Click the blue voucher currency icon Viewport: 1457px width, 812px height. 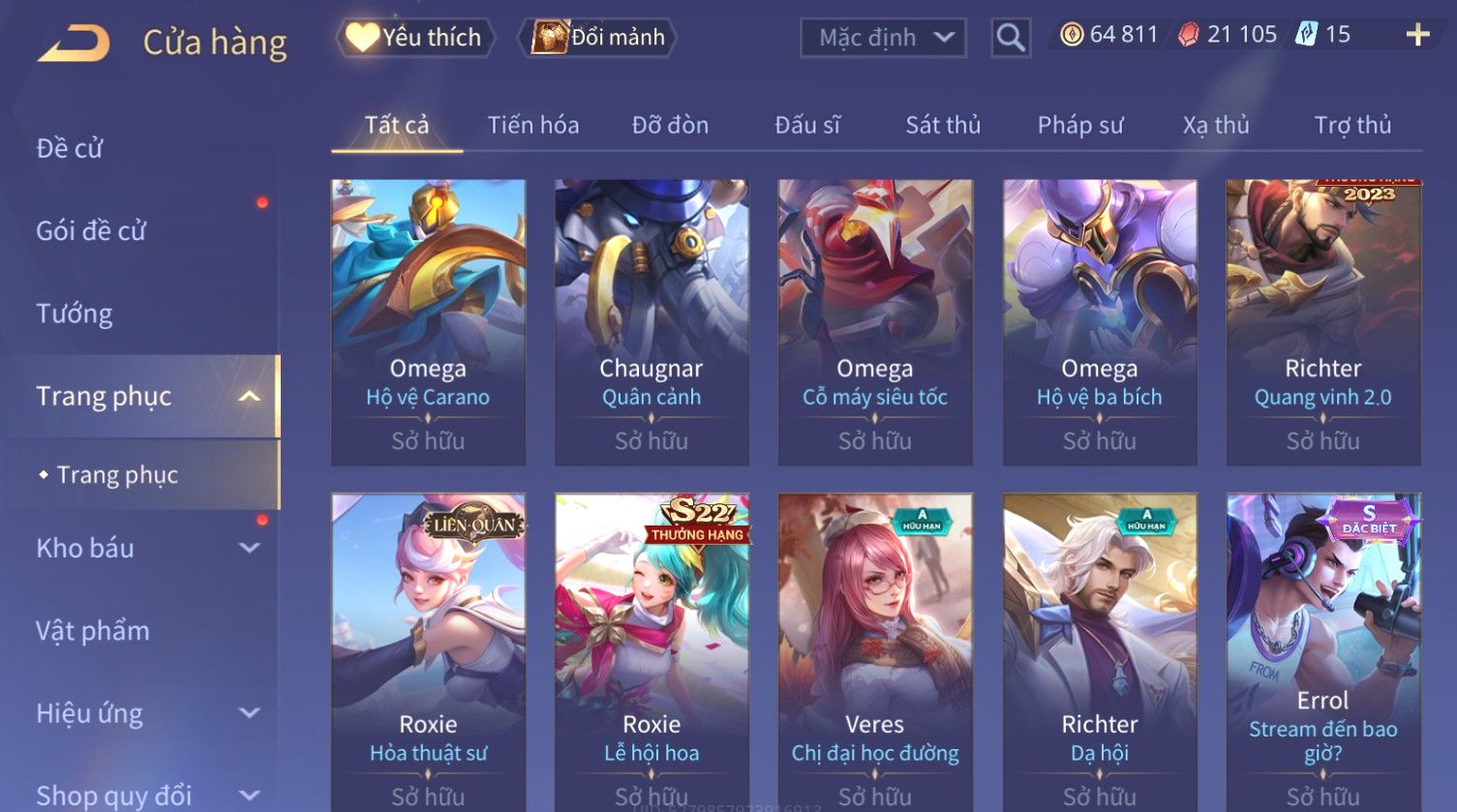(1307, 35)
